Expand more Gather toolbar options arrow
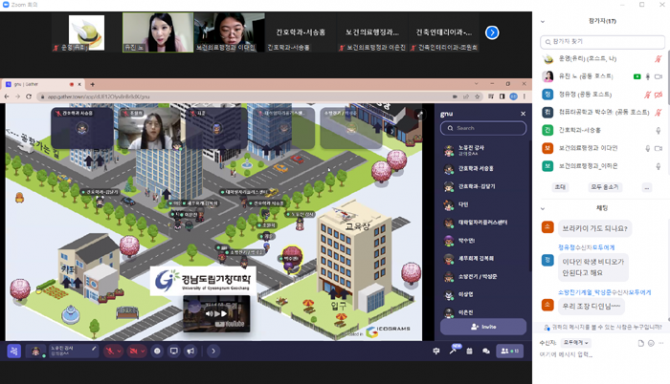This screenshot has height=384, width=670. [213, 351]
